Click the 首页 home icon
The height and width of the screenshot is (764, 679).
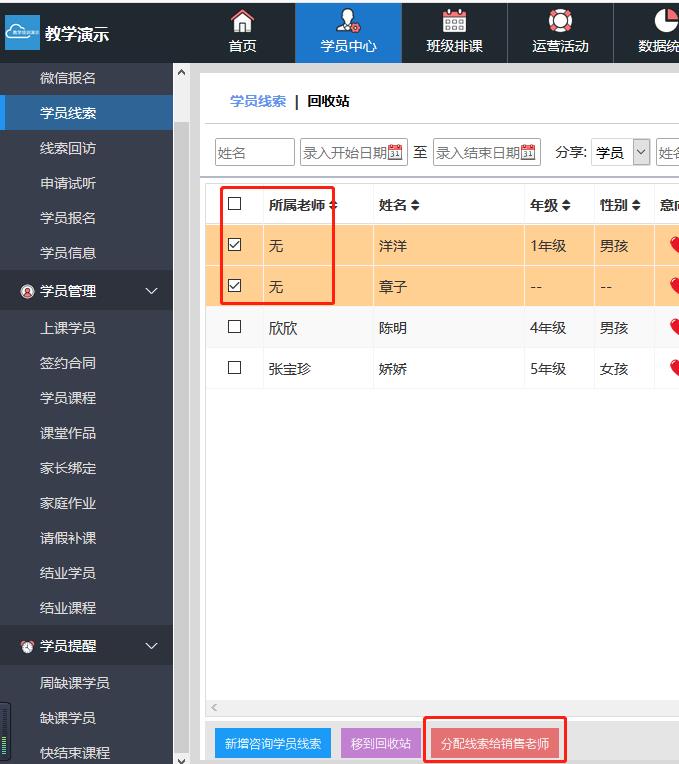click(242, 21)
